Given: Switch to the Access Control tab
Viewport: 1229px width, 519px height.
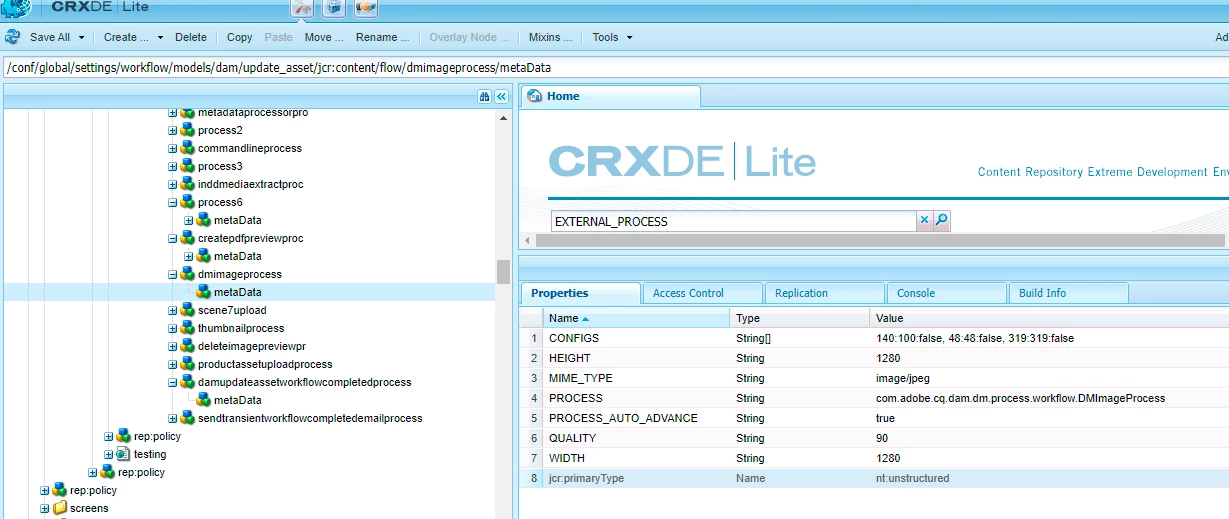Looking at the screenshot, I should pyautogui.click(x=701, y=293).
